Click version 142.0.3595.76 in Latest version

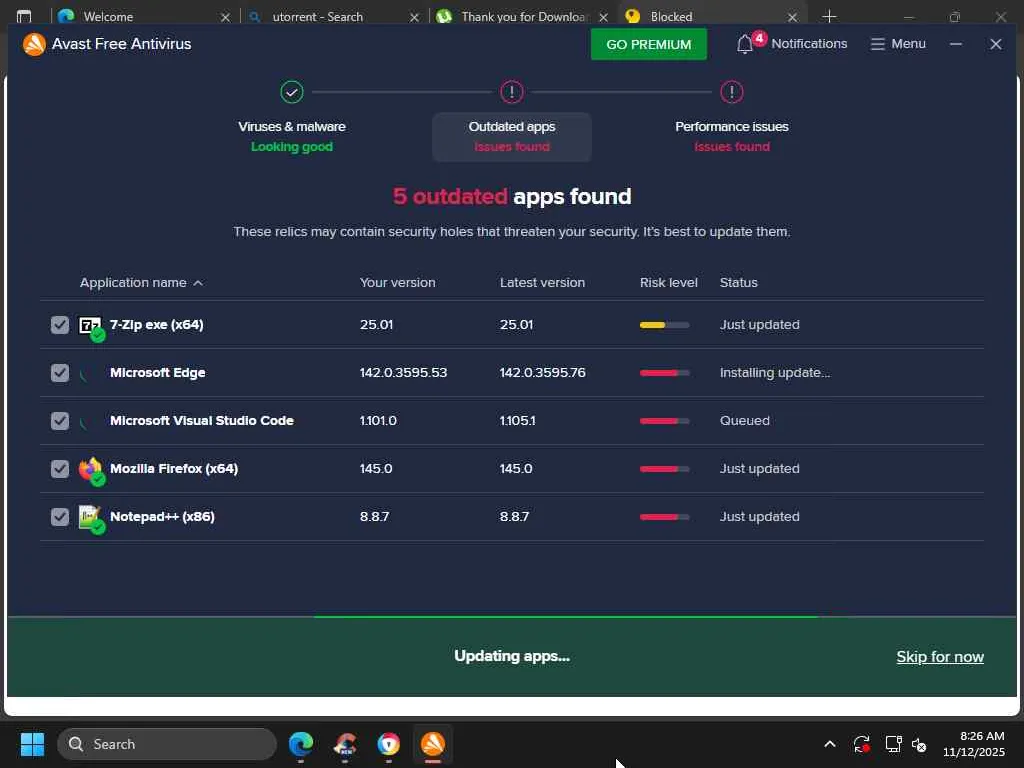542,373
